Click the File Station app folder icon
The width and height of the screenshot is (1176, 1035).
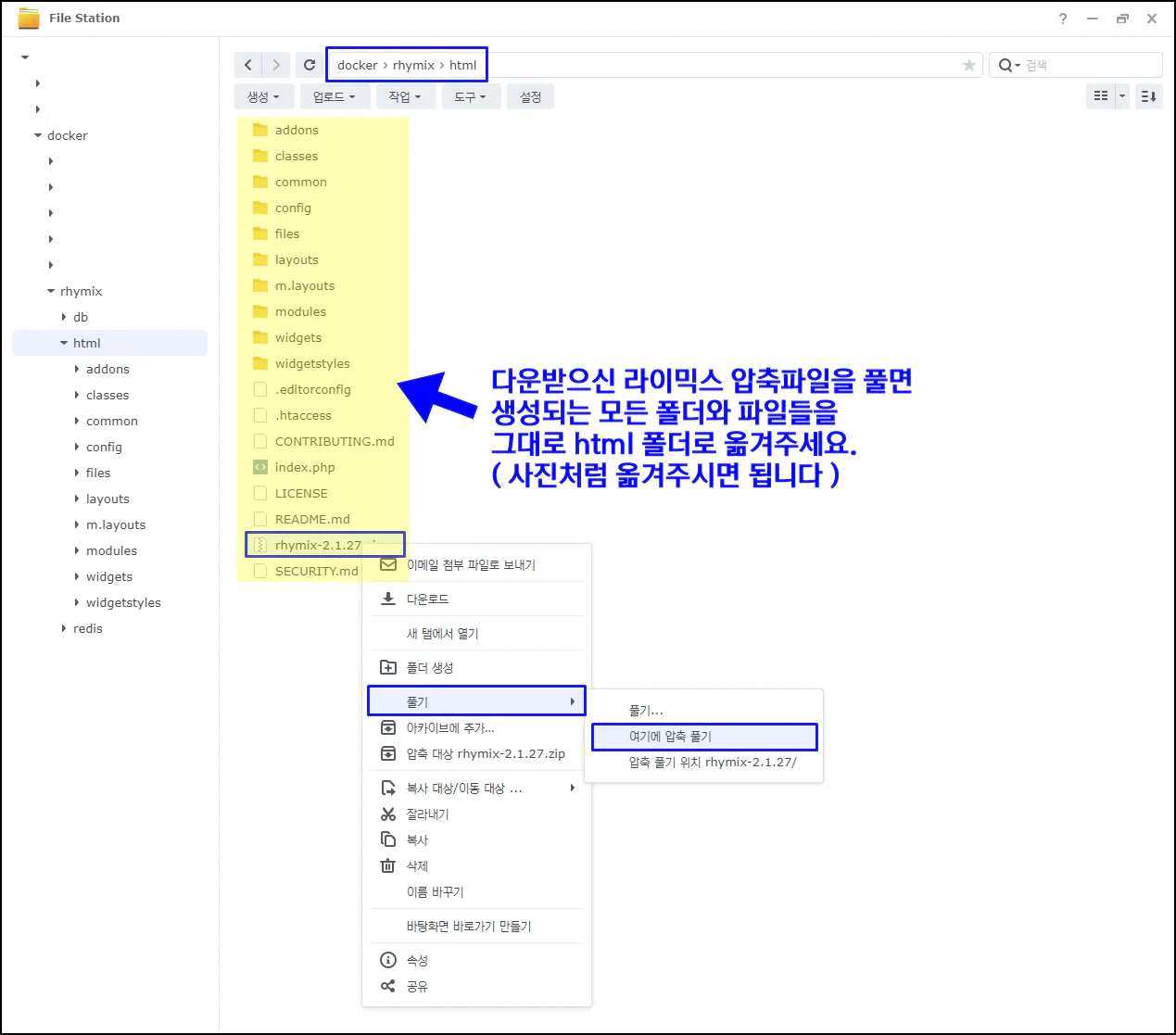click(x=29, y=18)
